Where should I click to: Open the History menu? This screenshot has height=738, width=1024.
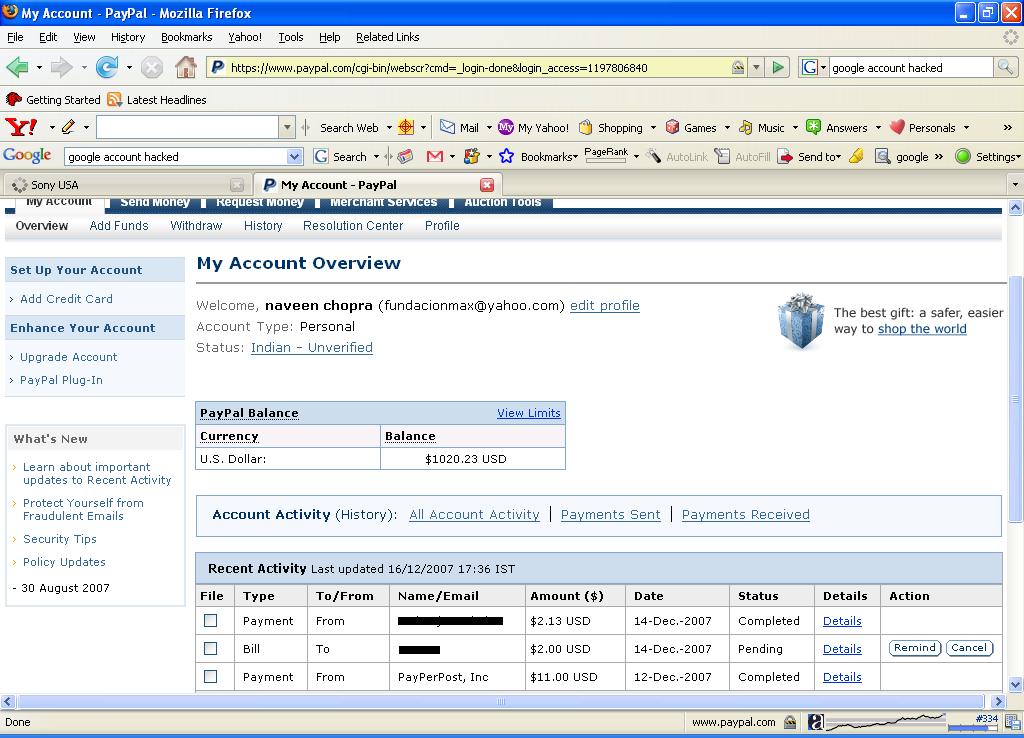[x=128, y=37]
